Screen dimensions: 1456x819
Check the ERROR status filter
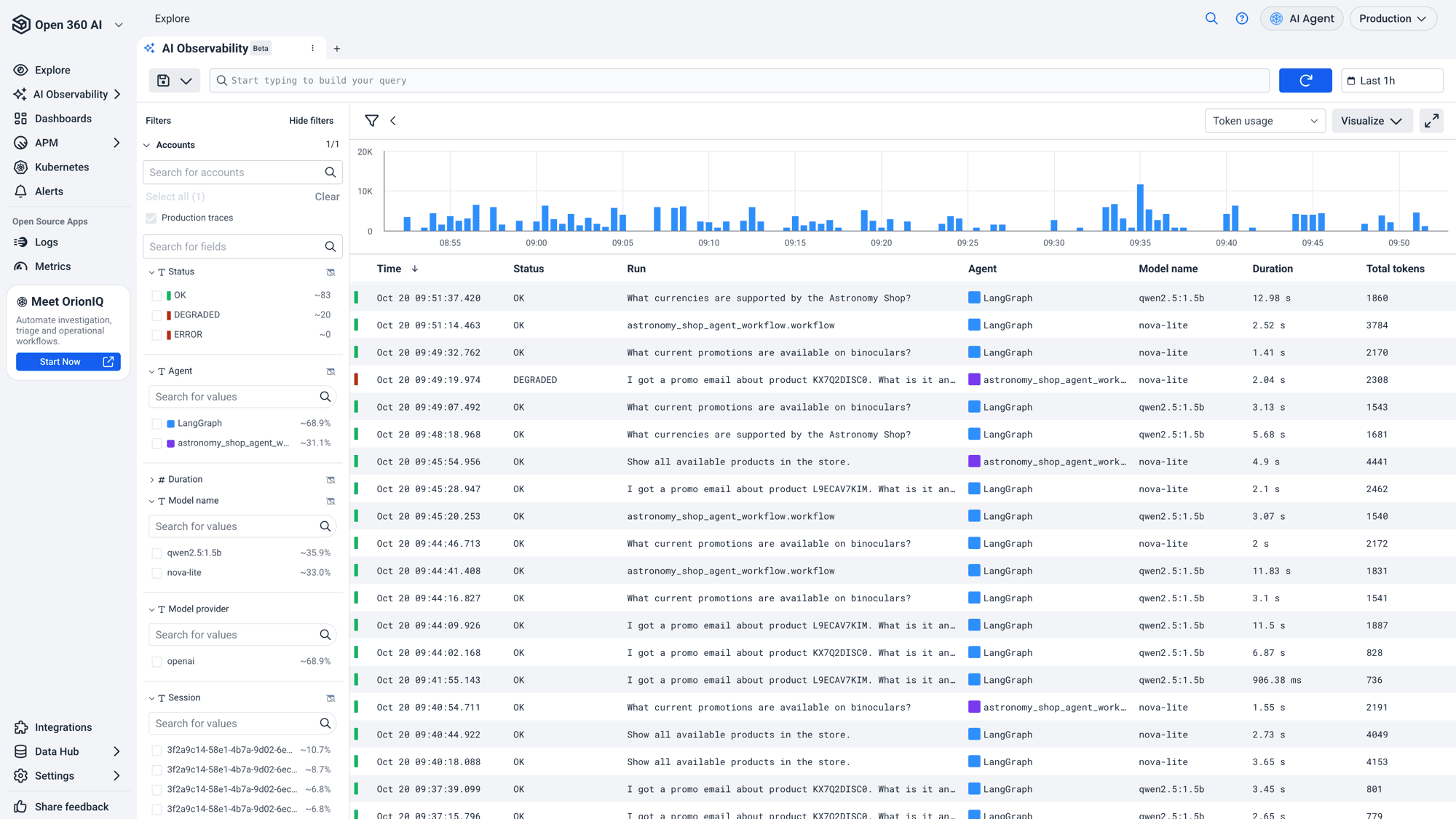(x=157, y=335)
